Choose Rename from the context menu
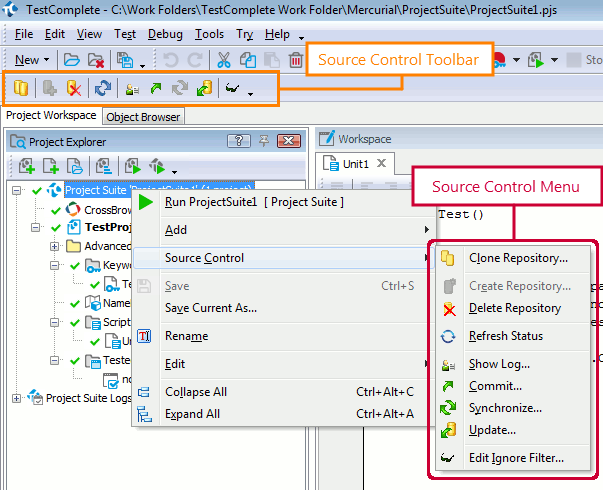 (283, 336)
